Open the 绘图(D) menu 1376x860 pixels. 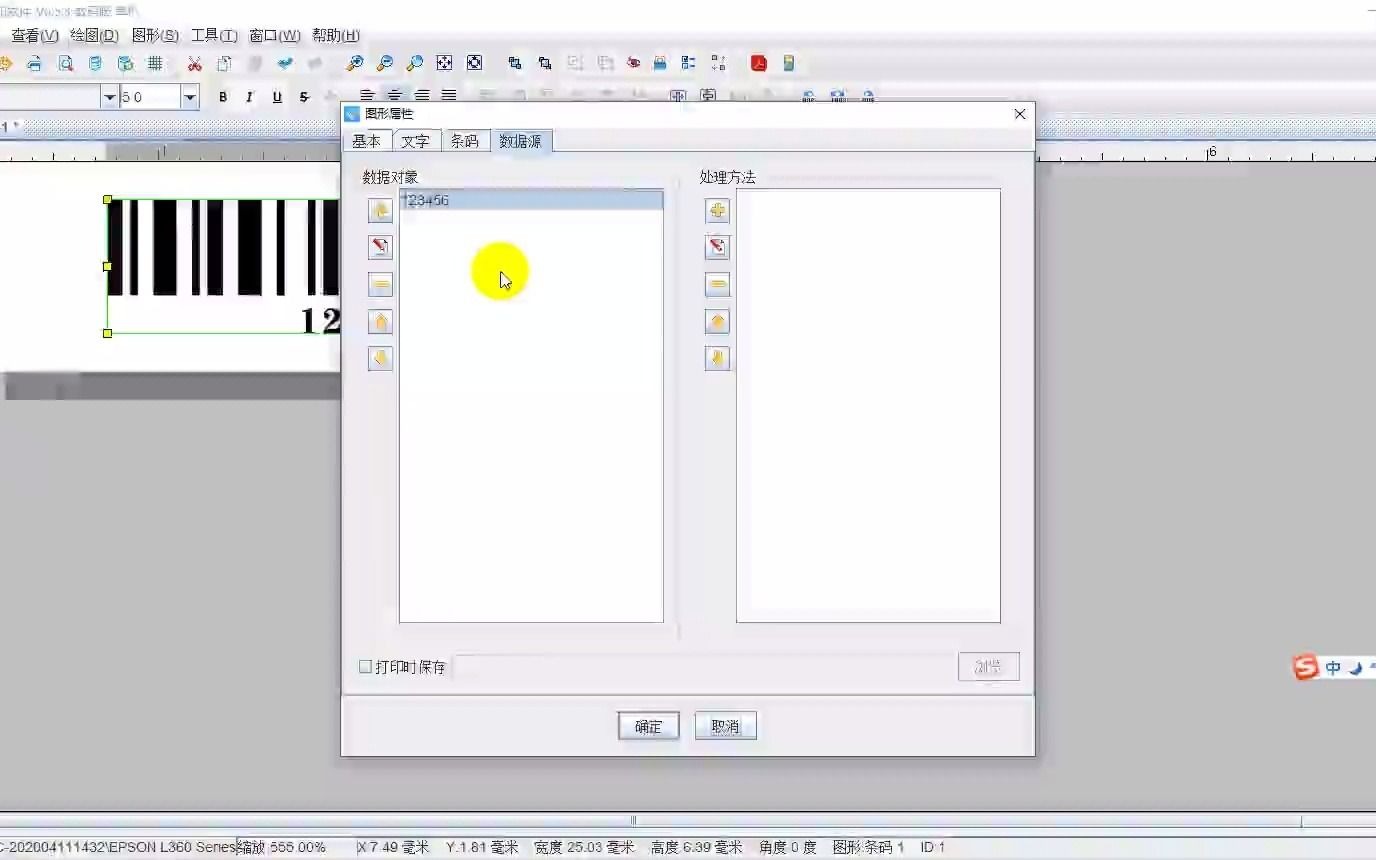[94, 35]
